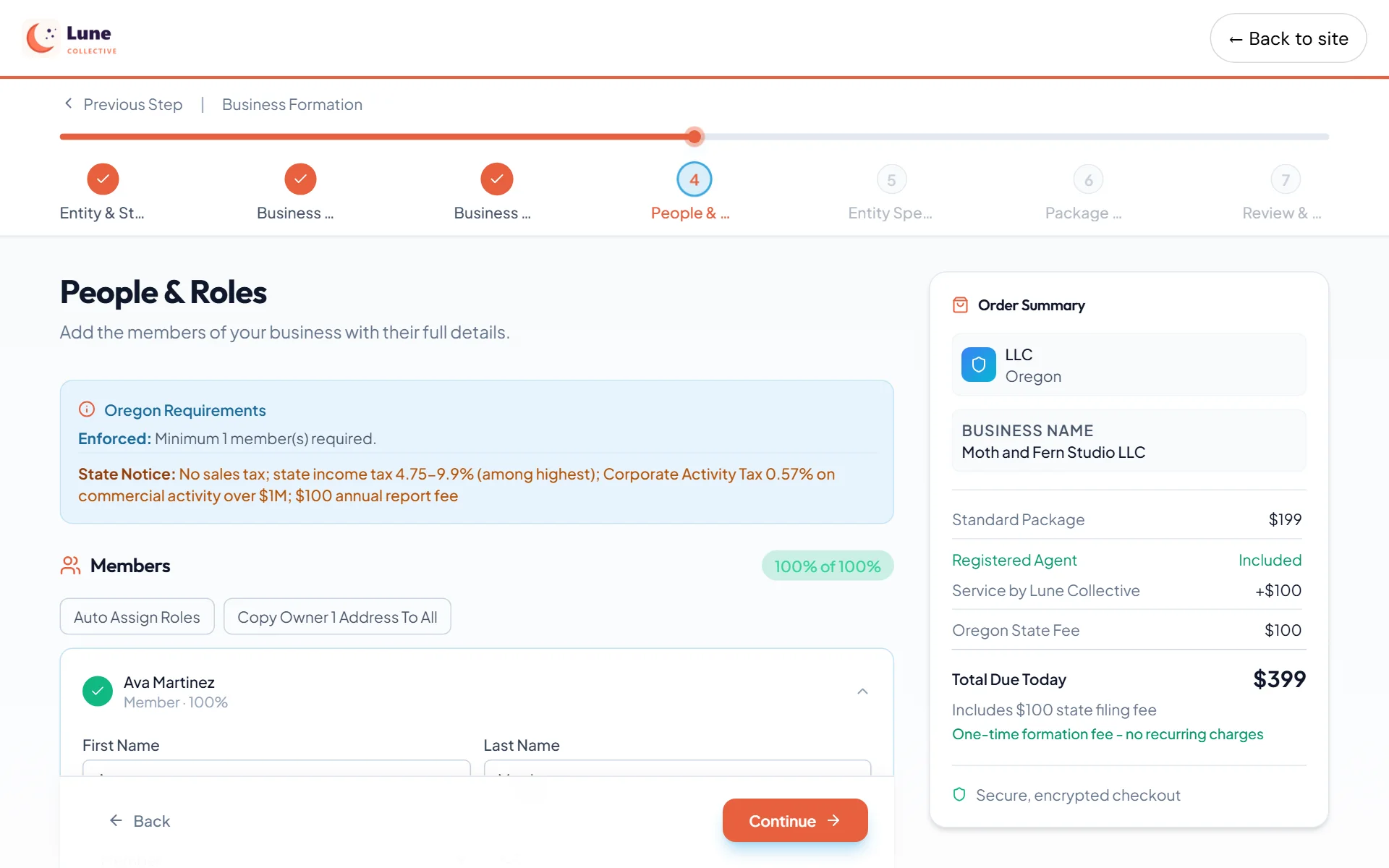Click the Previous Step link
The image size is (1389, 868).
coord(122,104)
